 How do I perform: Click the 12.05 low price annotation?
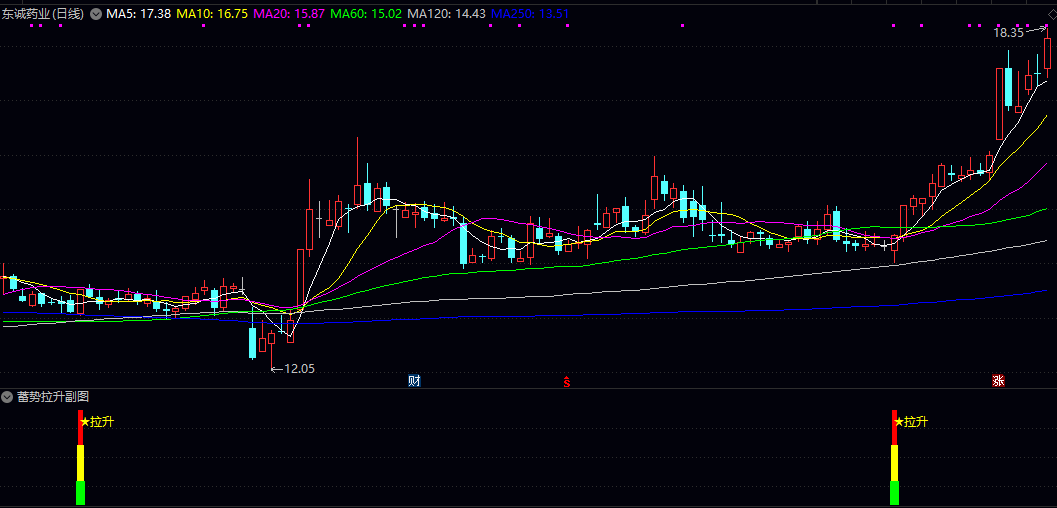(x=299, y=369)
